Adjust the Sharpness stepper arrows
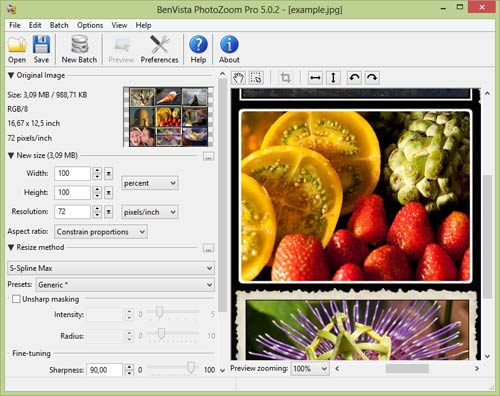Screen dimensions: 500x396 tap(129, 370)
